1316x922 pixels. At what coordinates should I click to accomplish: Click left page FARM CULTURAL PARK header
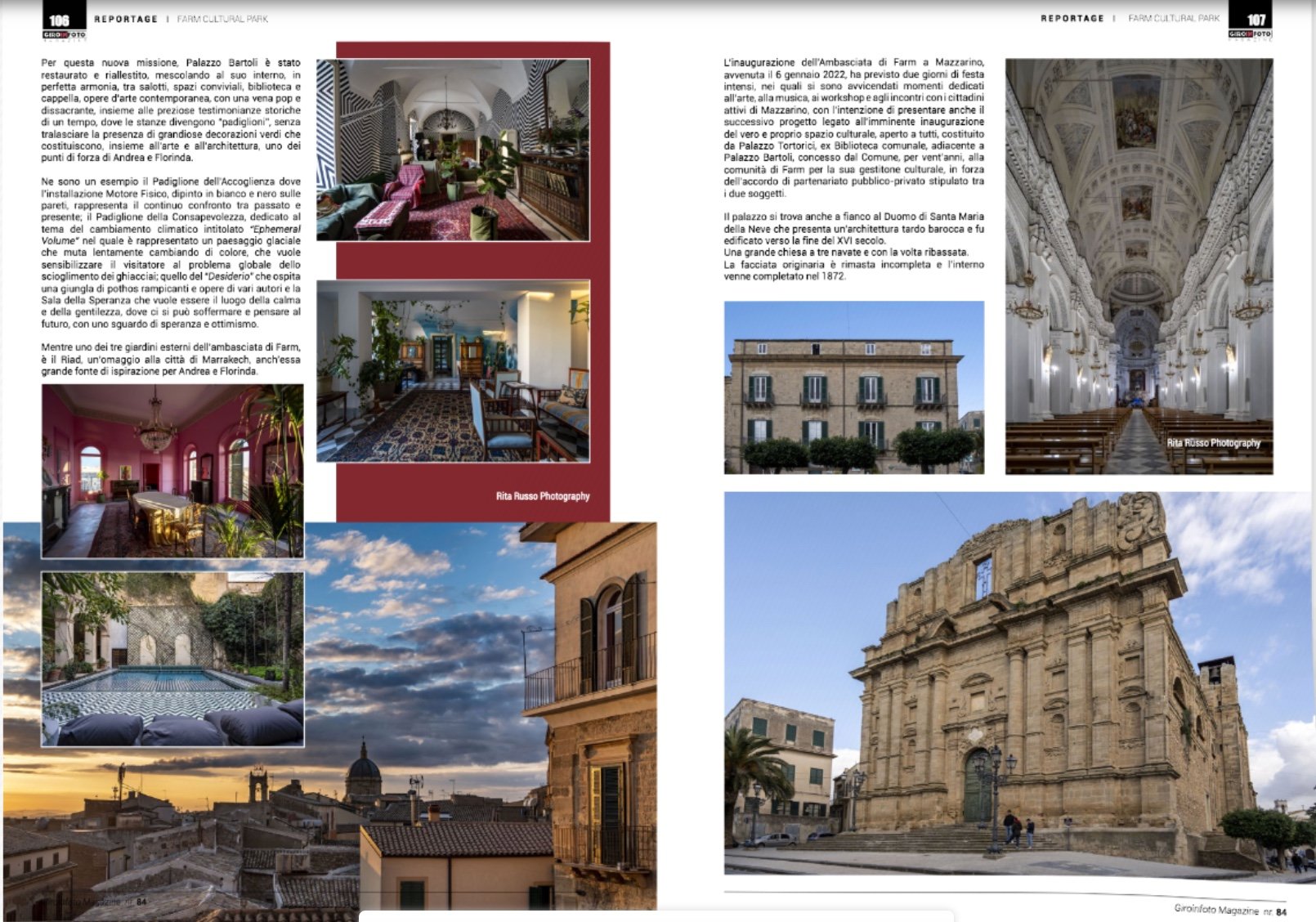(x=222, y=19)
